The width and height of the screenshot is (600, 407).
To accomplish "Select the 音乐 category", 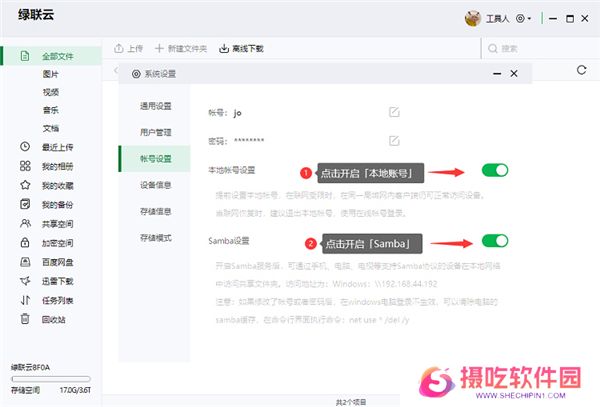I will pyautogui.click(x=51, y=110).
